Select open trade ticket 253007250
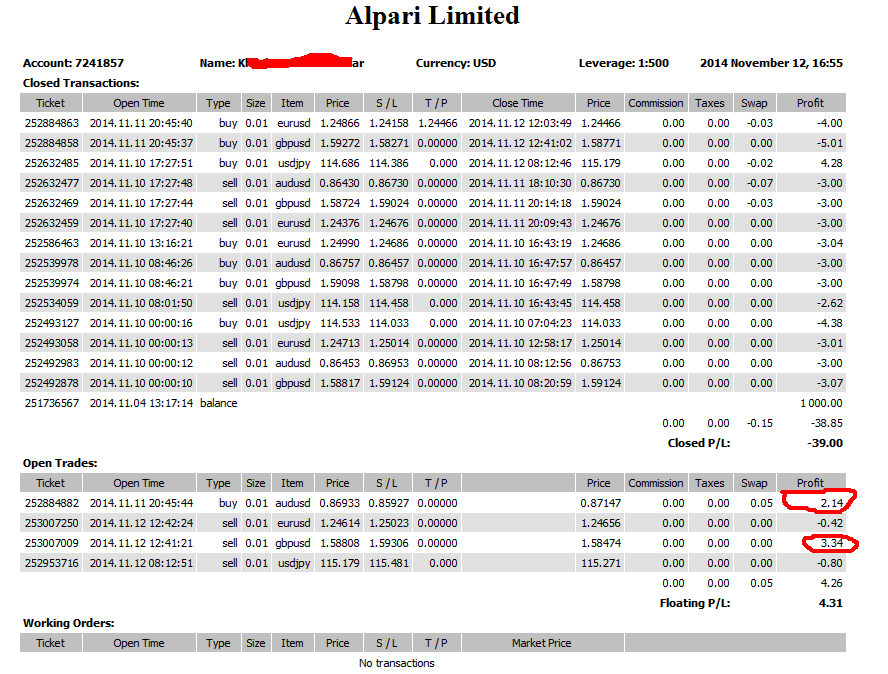This screenshot has width=888, height=674. coord(52,523)
